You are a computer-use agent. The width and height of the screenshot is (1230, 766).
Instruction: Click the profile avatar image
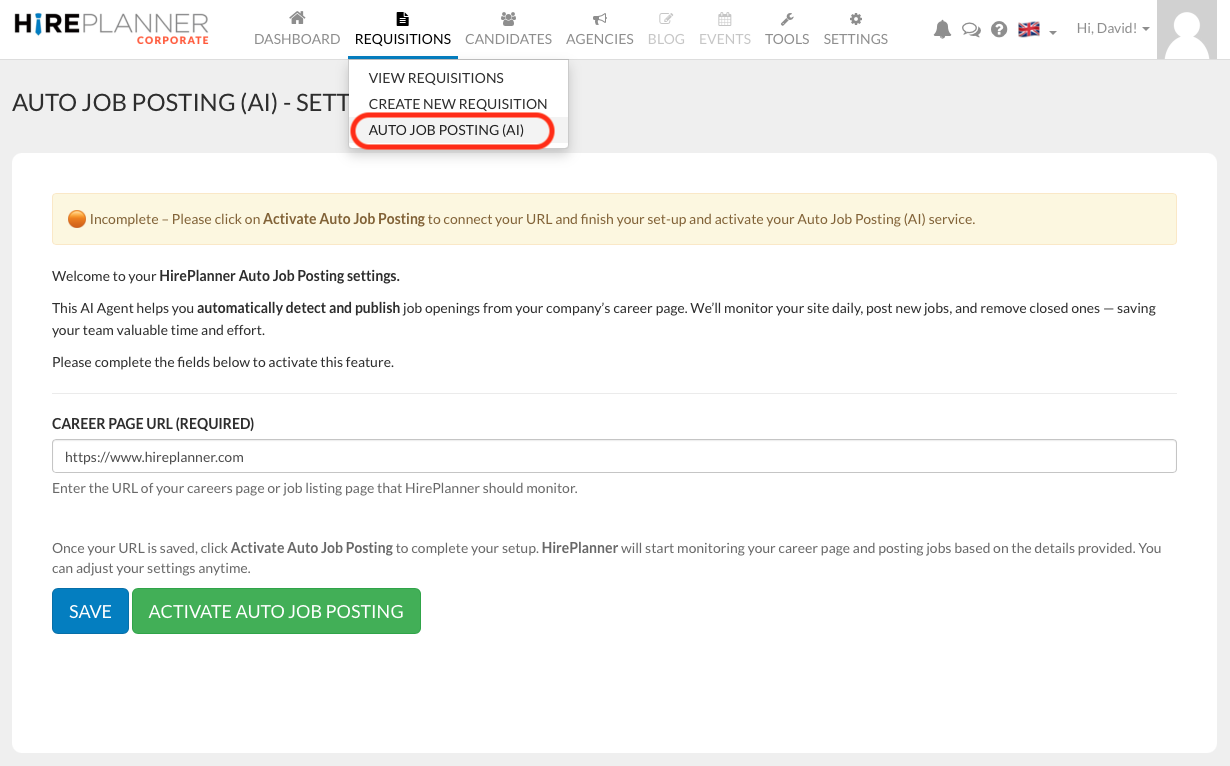coord(1186,29)
